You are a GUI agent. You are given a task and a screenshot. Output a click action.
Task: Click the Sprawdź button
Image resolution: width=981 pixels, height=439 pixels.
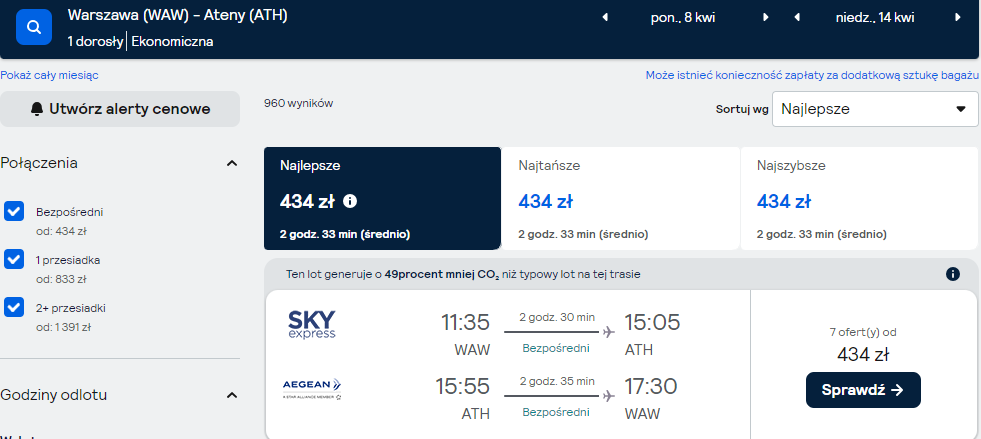coord(863,390)
